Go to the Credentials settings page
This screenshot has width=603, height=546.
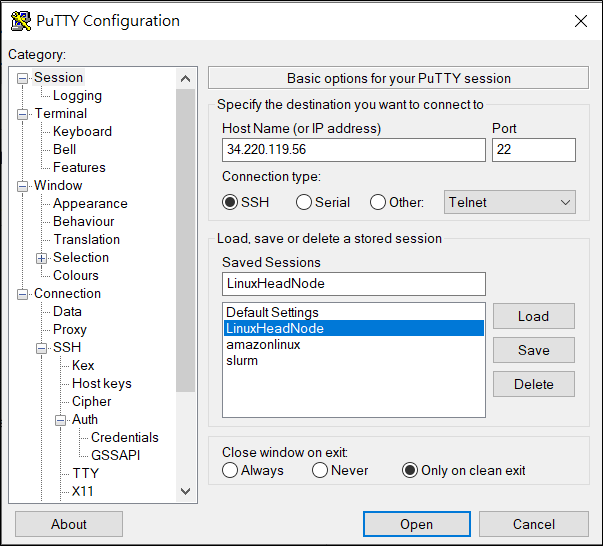pos(124,438)
